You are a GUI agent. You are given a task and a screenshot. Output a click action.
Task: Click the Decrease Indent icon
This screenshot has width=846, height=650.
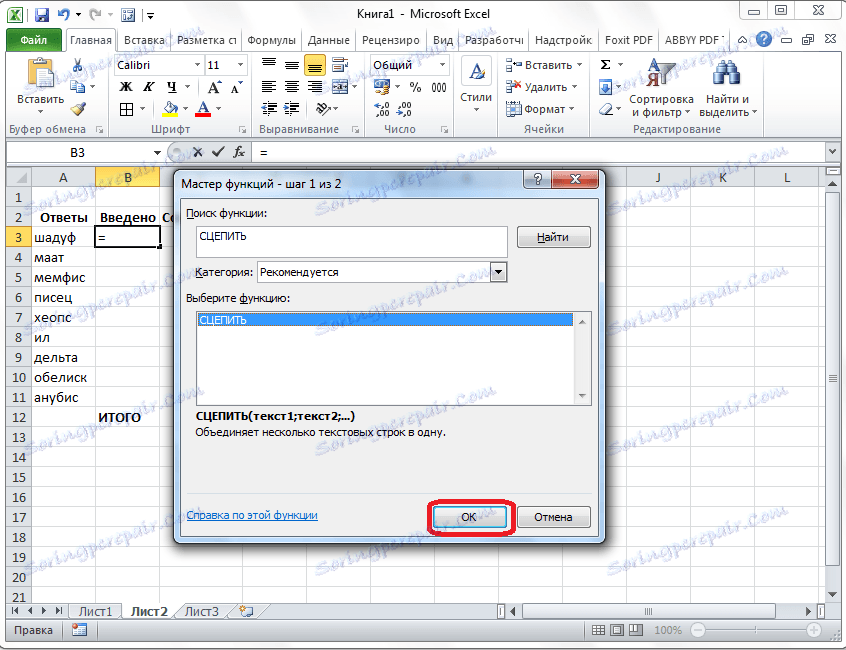click(x=269, y=109)
